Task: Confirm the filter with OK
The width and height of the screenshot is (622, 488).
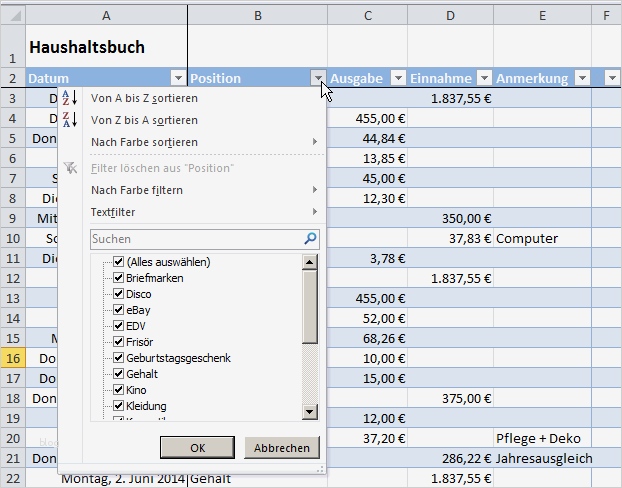Action: tap(197, 448)
